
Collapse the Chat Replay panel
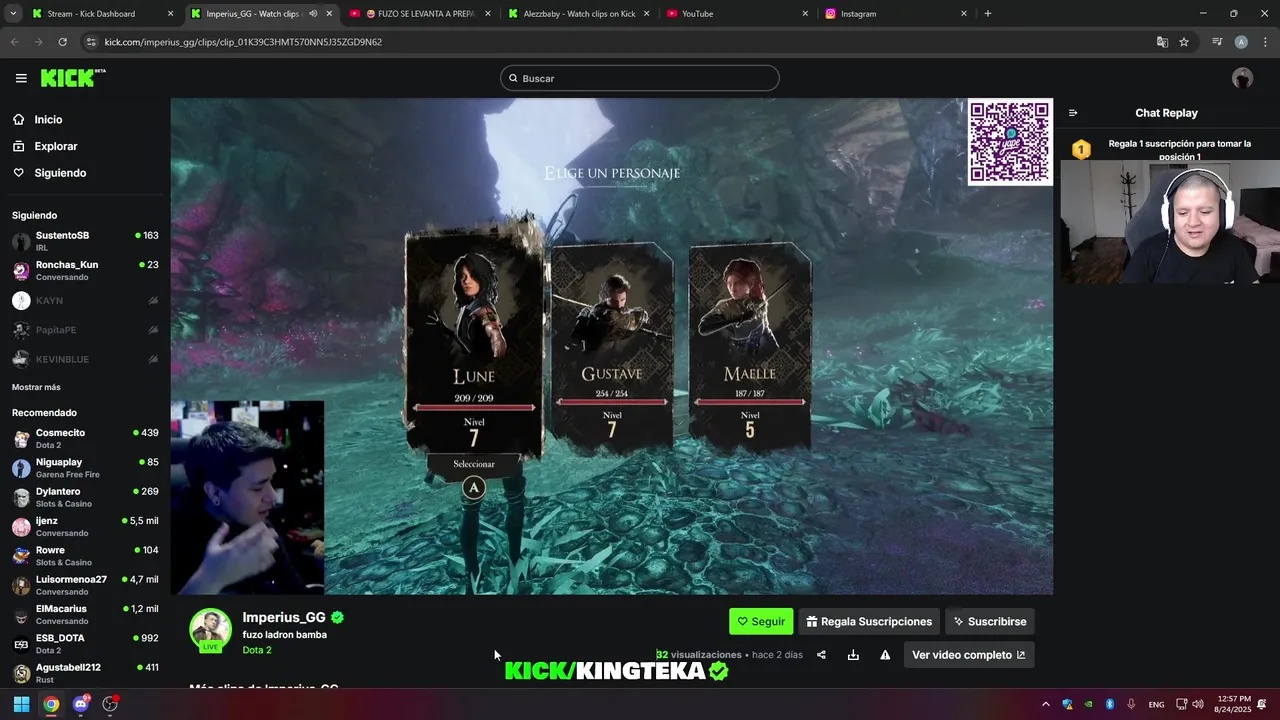tap(1073, 113)
